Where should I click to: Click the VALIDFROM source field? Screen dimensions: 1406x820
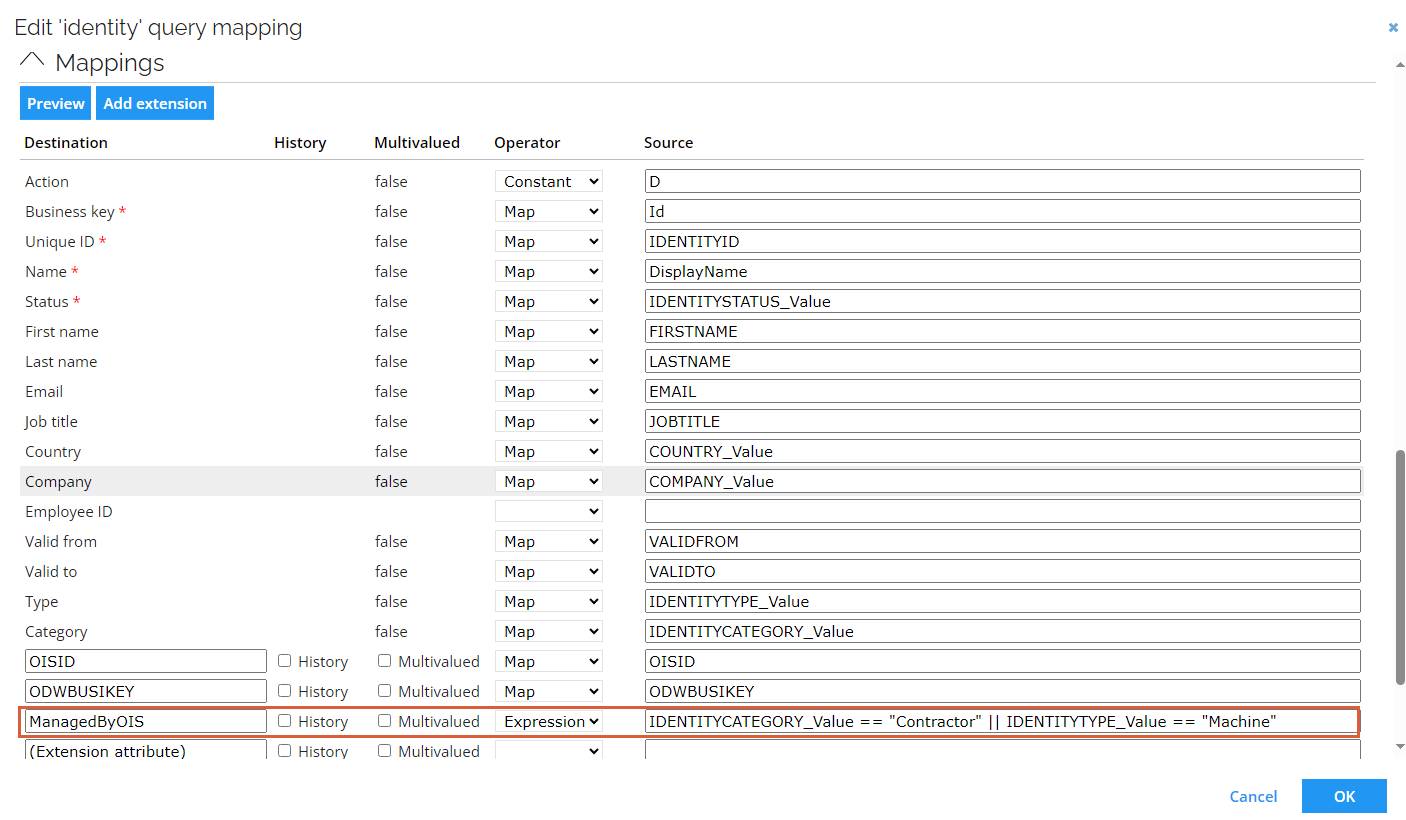point(1003,541)
